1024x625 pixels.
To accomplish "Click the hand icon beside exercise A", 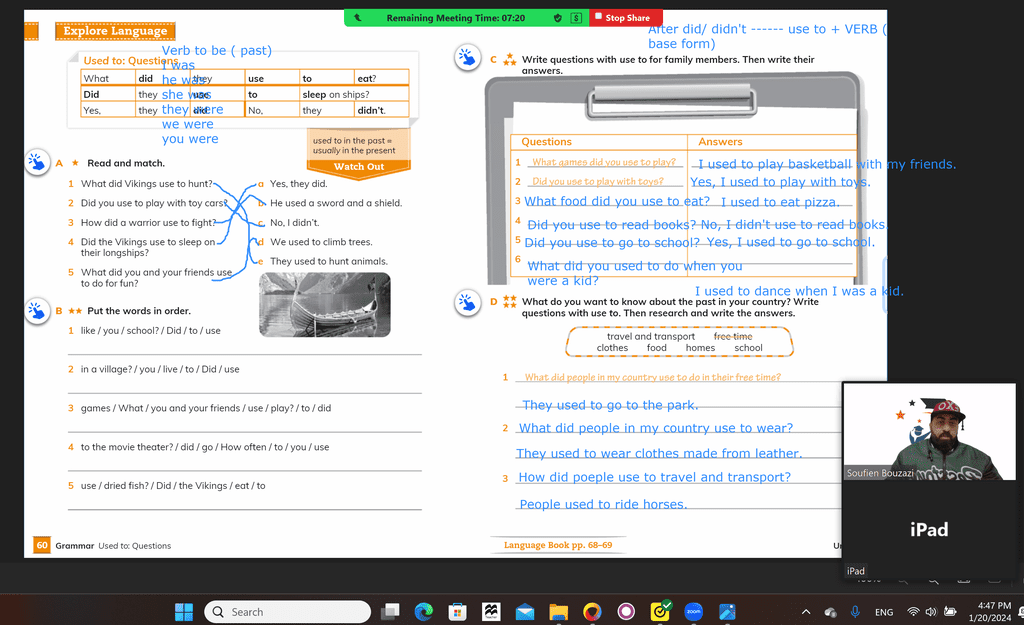I will [x=37, y=162].
